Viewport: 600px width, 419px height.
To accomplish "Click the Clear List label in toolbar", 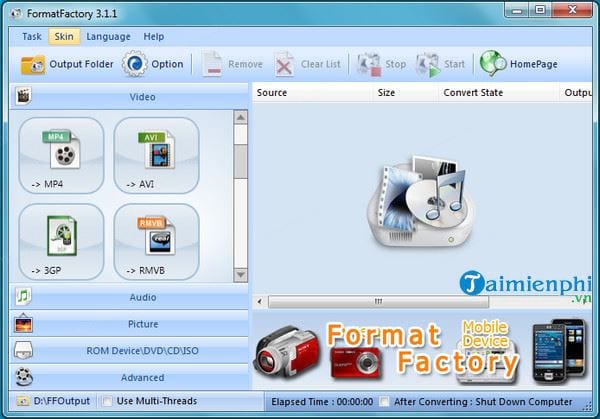I will pos(321,64).
